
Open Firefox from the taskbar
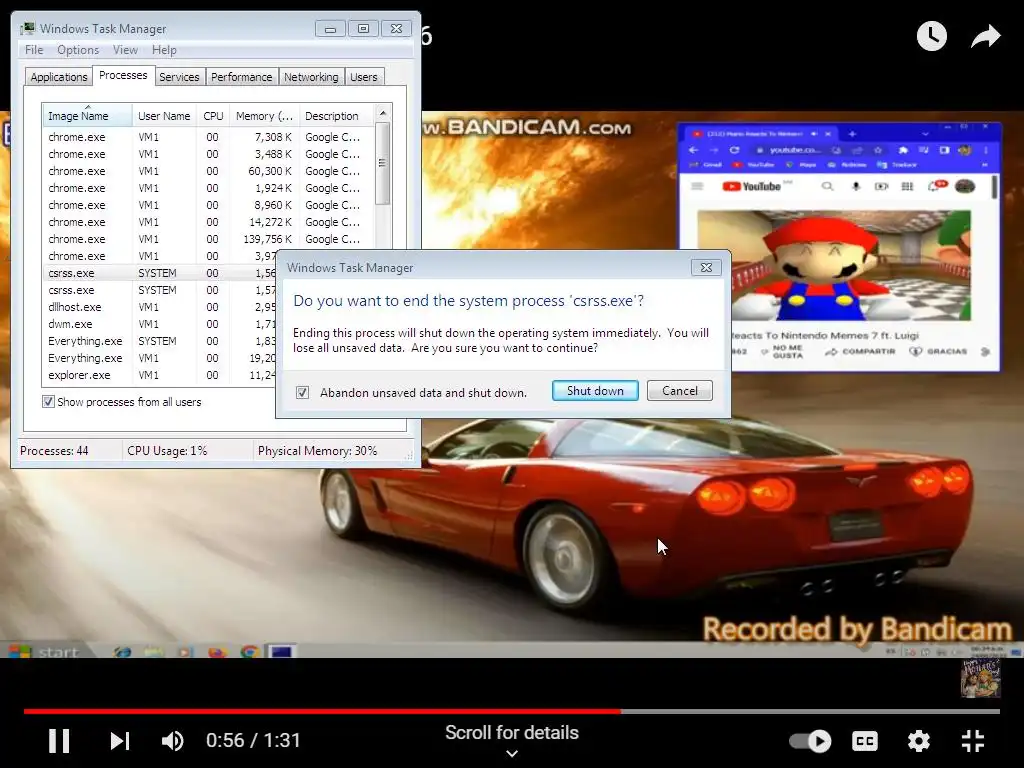point(217,651)
